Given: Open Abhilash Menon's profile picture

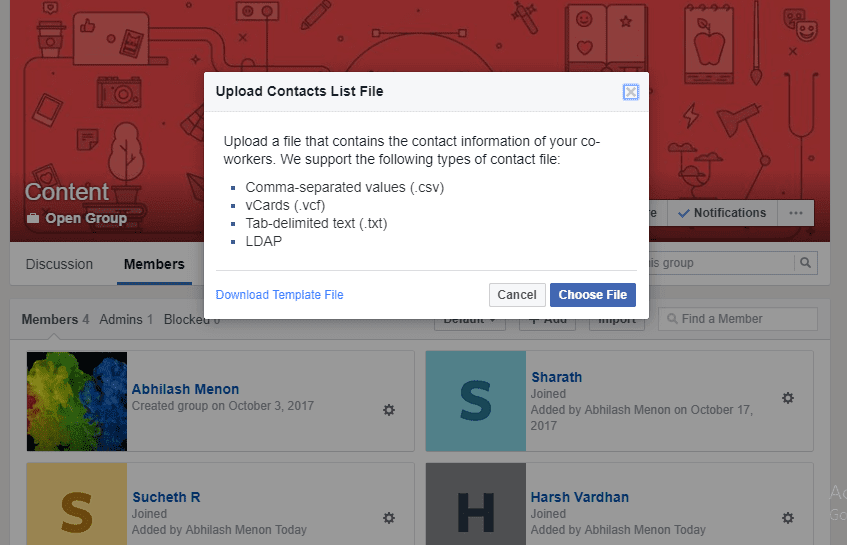Looking at the screenshot, I should click(x=77, y=401).
